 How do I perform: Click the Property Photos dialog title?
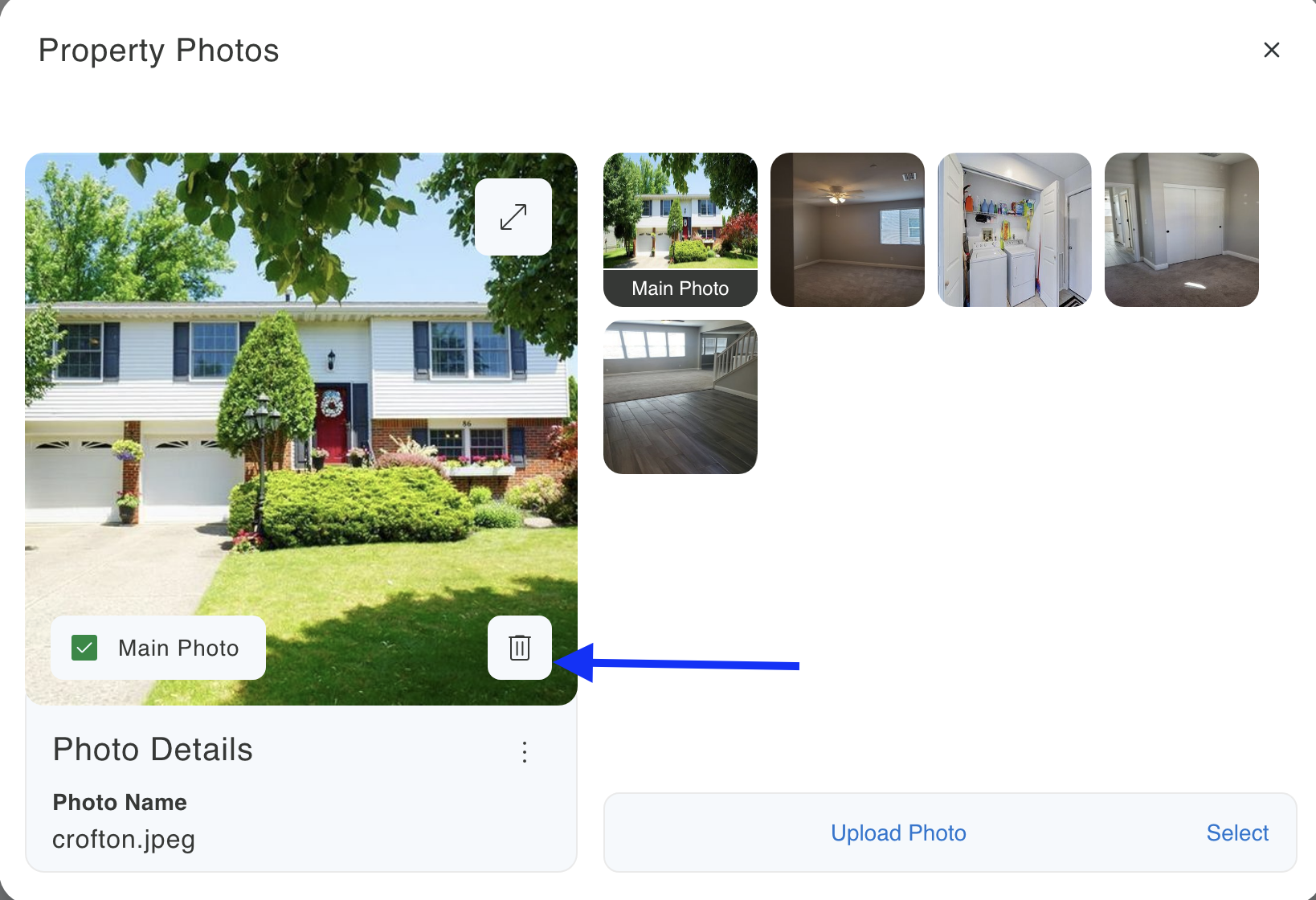click(x=159, y=51)
